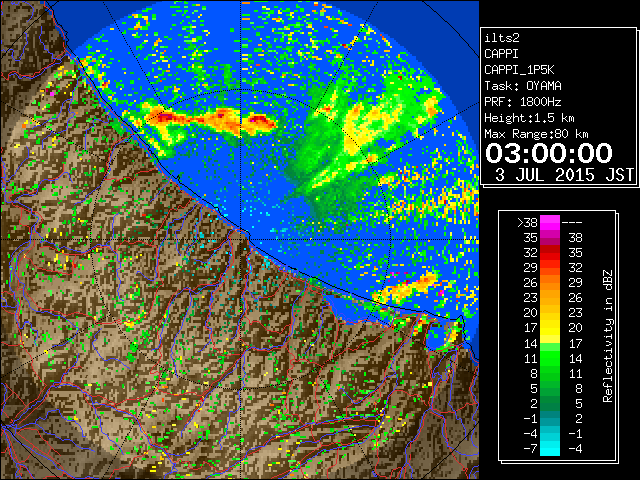Click the 'CAPPI' product label

click(501, 54)
